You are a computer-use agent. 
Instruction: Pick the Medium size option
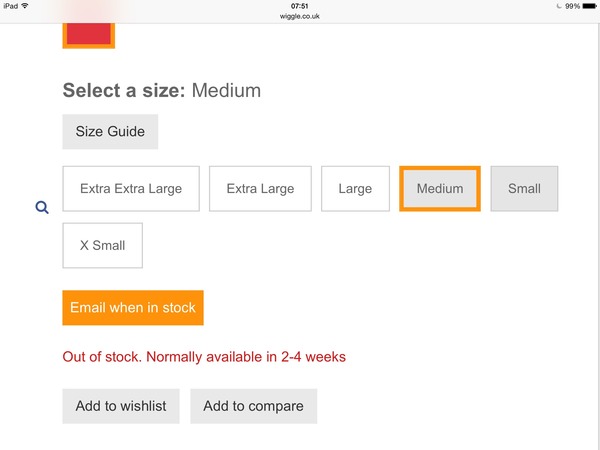point(440,189)
